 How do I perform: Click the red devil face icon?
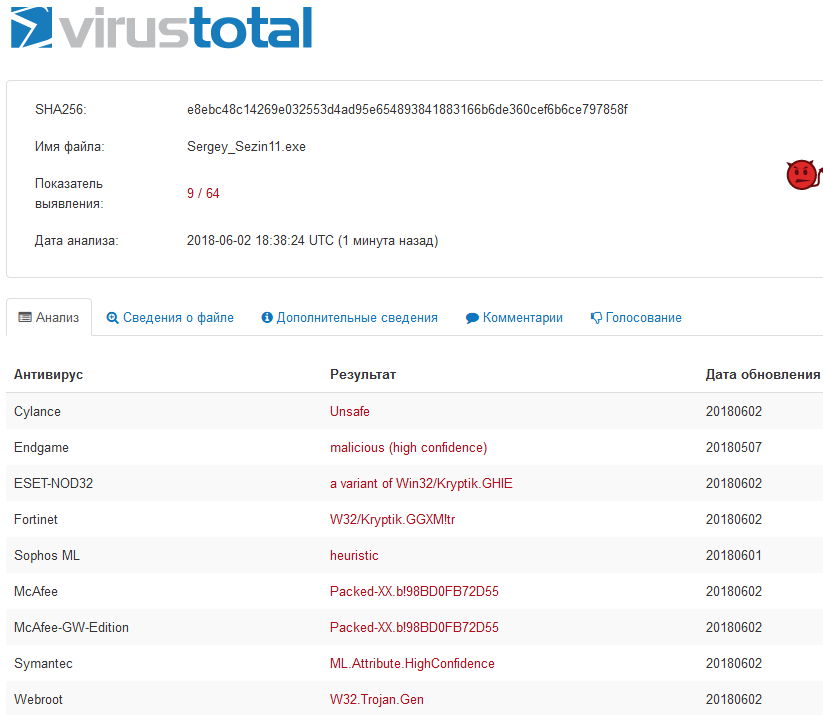(801, 175)
